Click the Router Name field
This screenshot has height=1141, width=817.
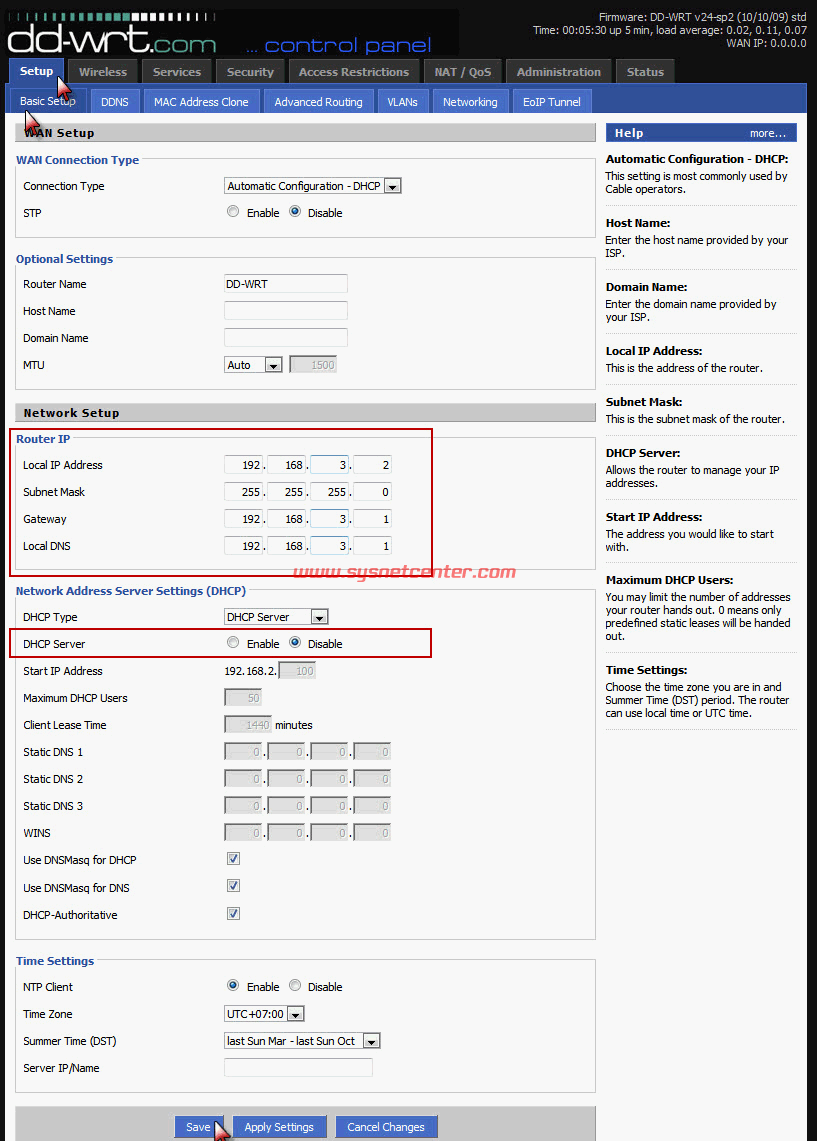pos(286,284)
